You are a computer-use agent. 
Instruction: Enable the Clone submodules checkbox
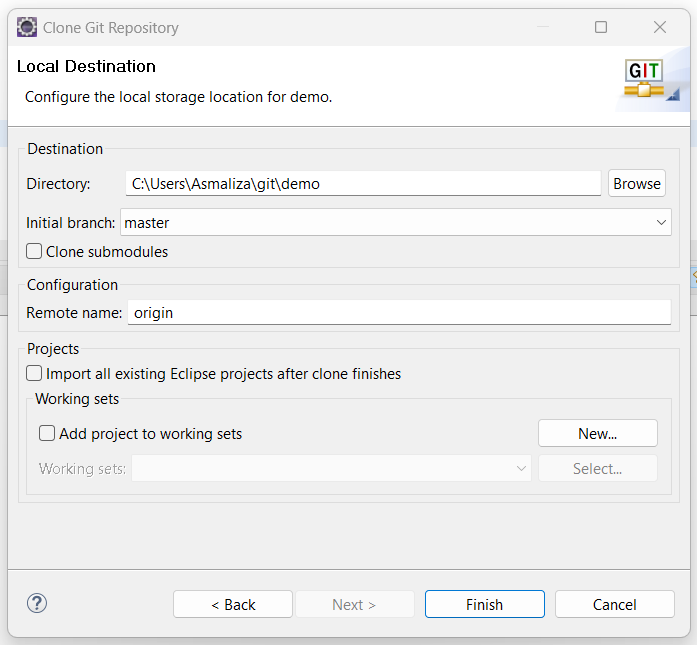tap(35, 252)
